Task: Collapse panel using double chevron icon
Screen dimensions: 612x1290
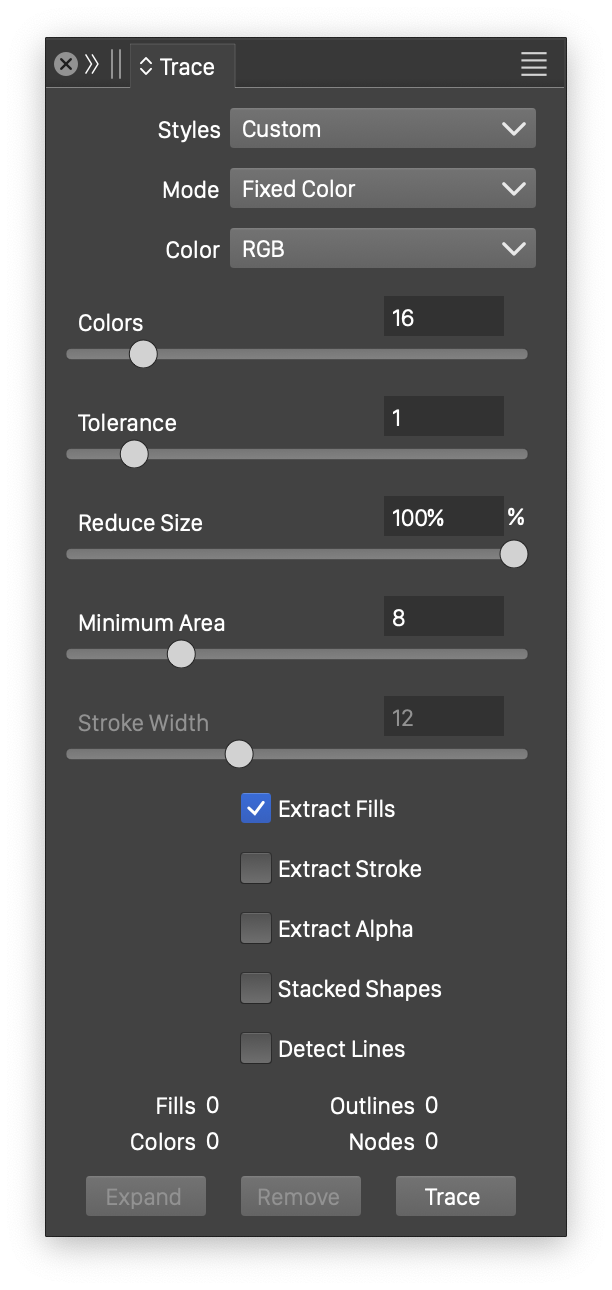Action: point(92,65)
